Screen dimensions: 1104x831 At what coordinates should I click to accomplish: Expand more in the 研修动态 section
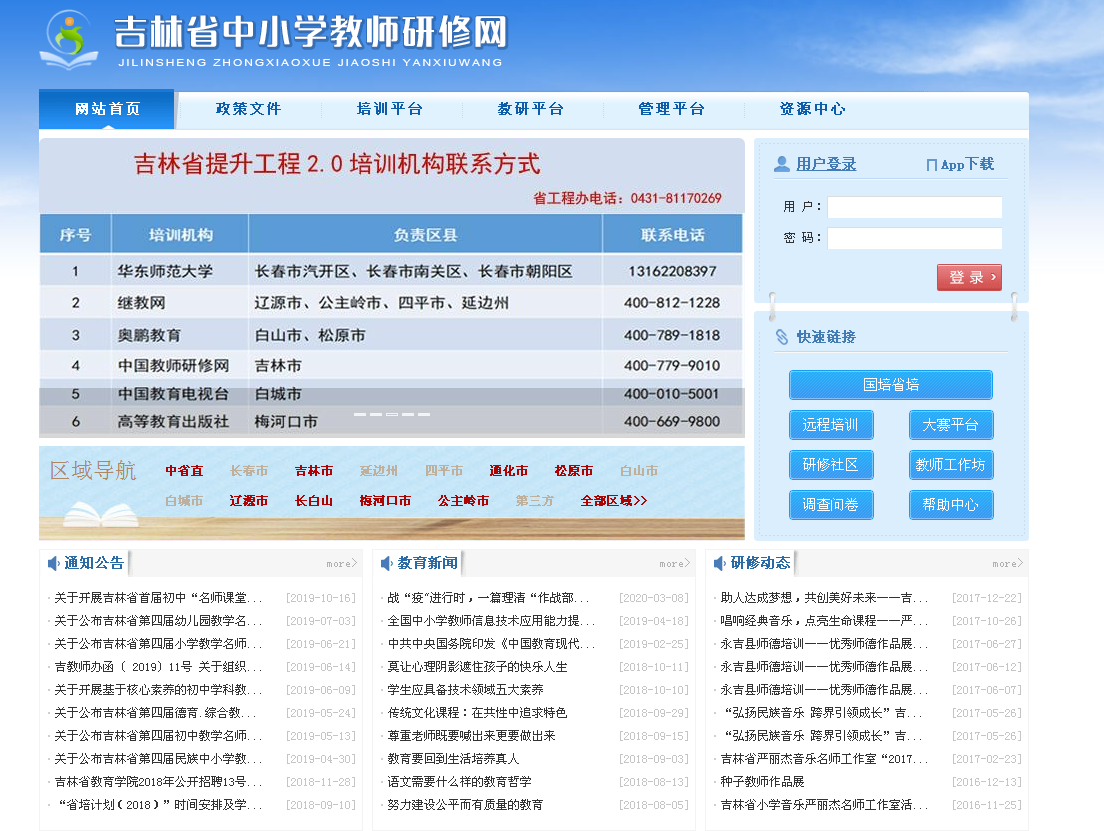click(x=1007, y=564)
